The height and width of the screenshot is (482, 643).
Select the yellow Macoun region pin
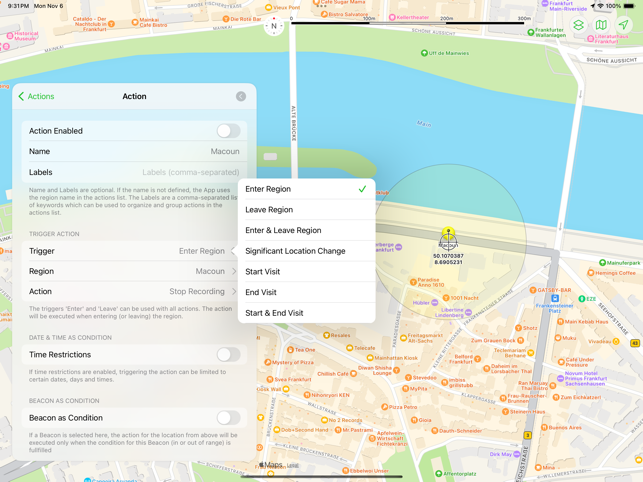[448, 233]
